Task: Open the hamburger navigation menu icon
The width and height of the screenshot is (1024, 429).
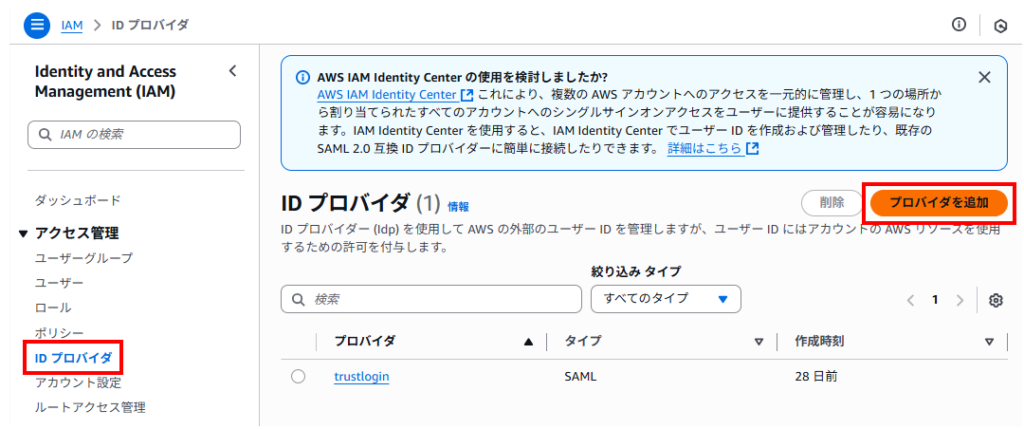Action: click(x=37, y=25)
